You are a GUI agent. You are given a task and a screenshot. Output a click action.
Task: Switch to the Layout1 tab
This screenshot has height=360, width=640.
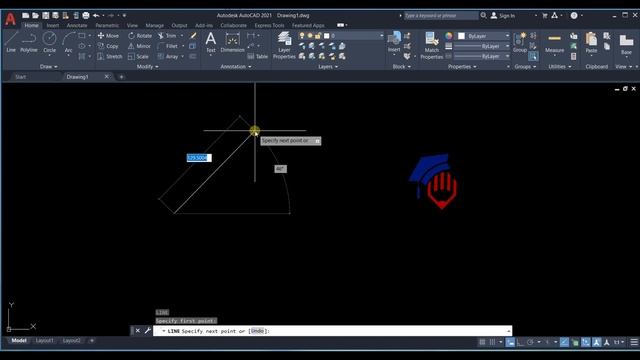tap(44, 340)
